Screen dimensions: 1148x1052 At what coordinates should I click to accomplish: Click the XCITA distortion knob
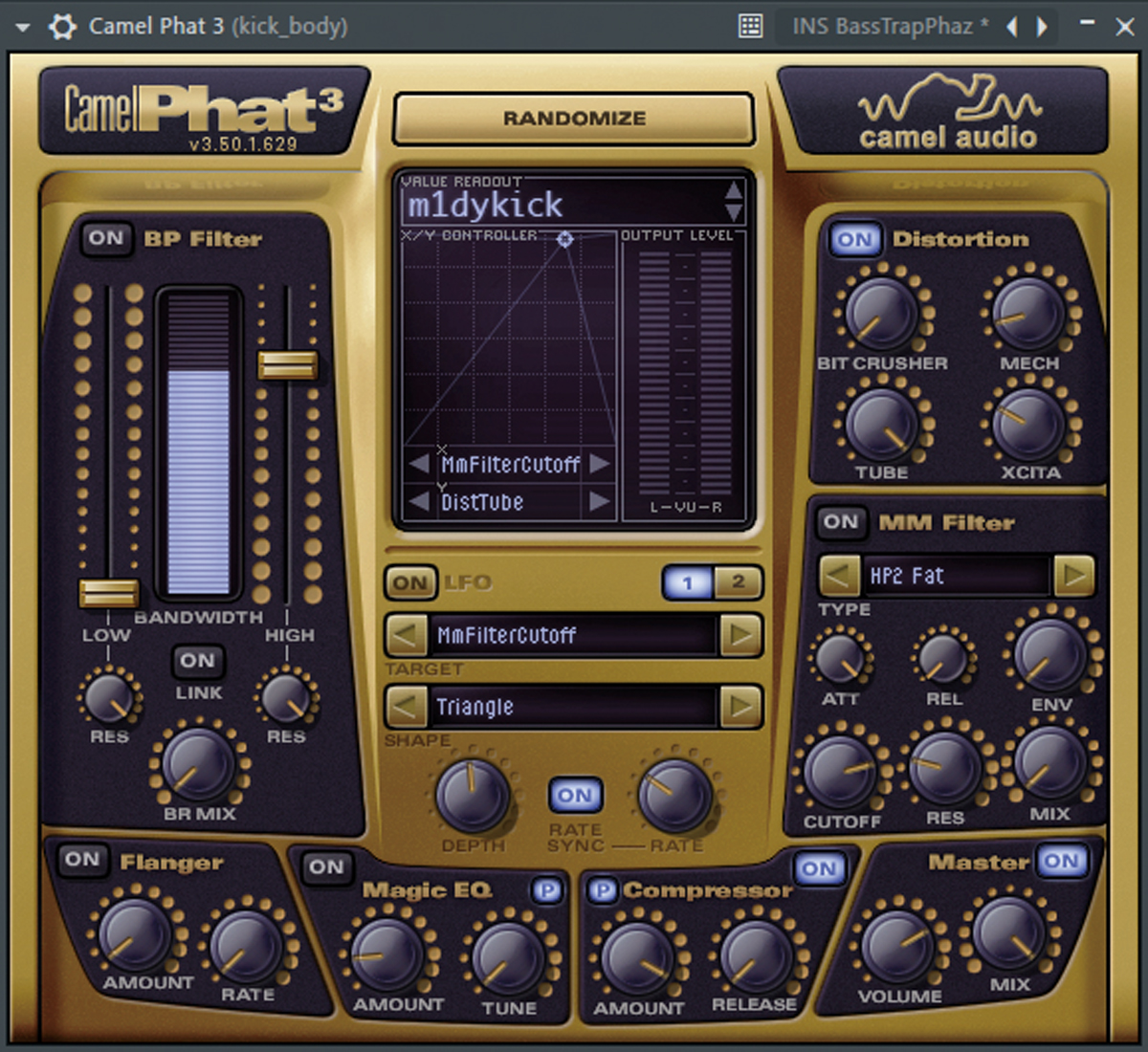coord(1028,425)
